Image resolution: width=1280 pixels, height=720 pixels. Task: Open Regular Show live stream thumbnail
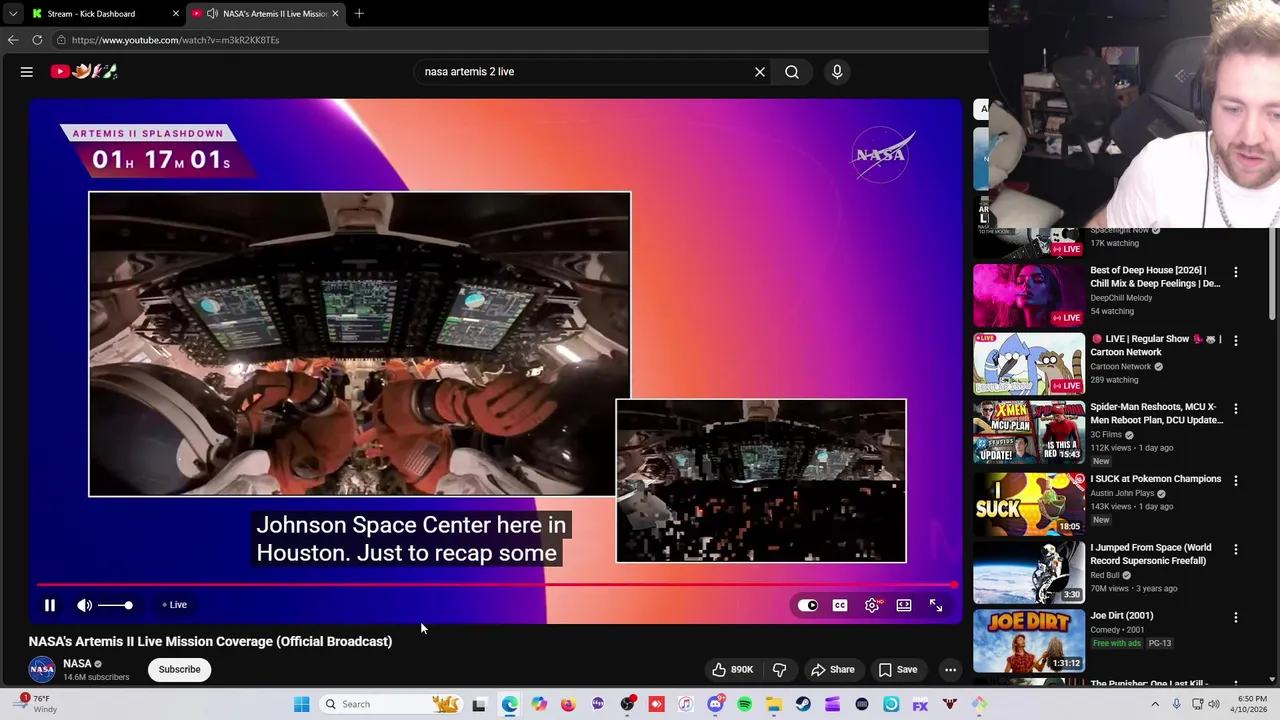[x=1029, y=364]
